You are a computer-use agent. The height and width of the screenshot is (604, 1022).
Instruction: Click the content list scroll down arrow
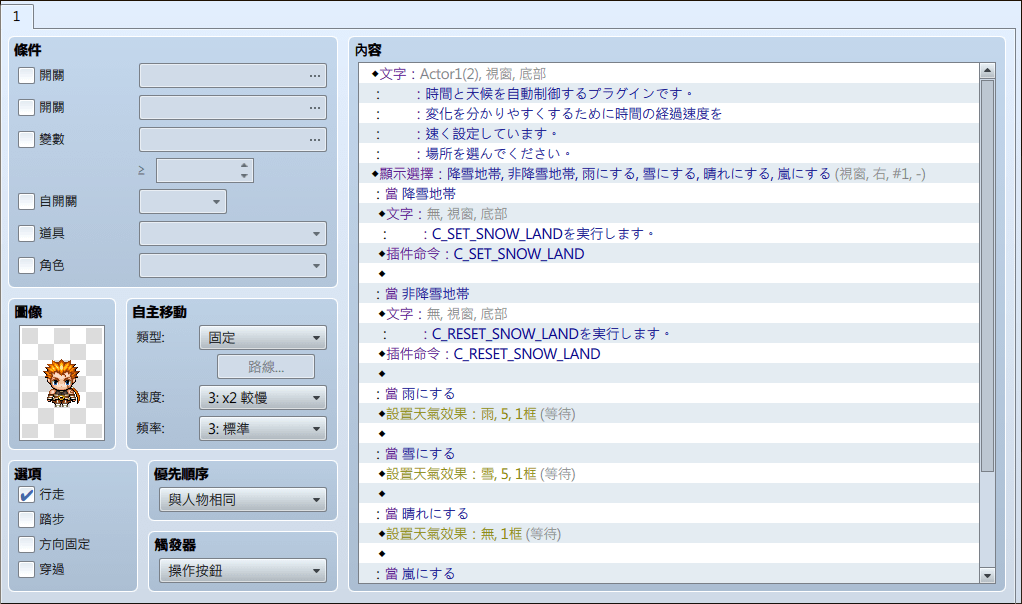pyautogui.click(x=987, y=575)
